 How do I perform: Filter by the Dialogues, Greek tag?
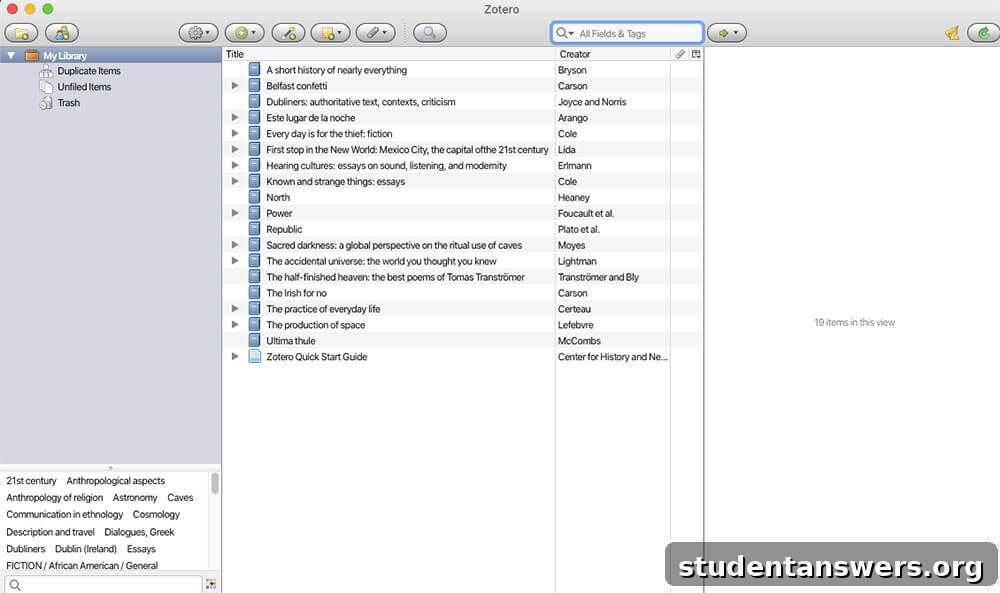coord(139,532)
